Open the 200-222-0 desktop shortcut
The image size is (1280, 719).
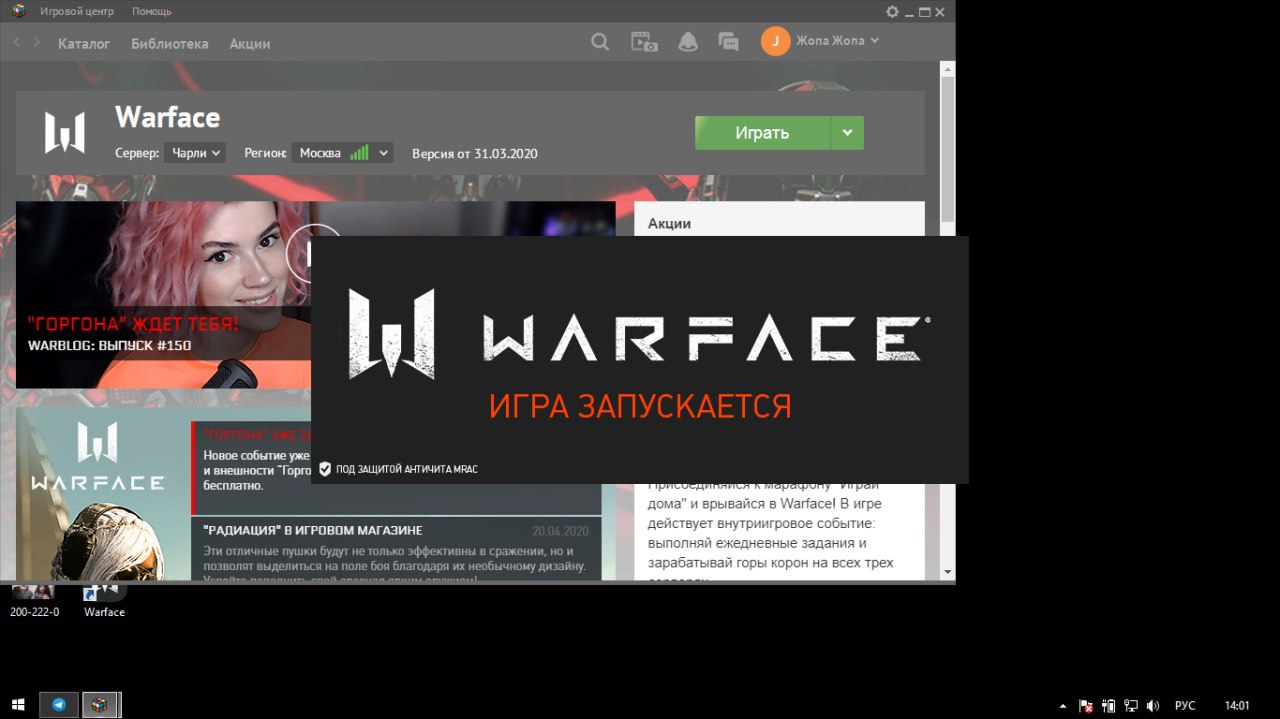(34, 600)
